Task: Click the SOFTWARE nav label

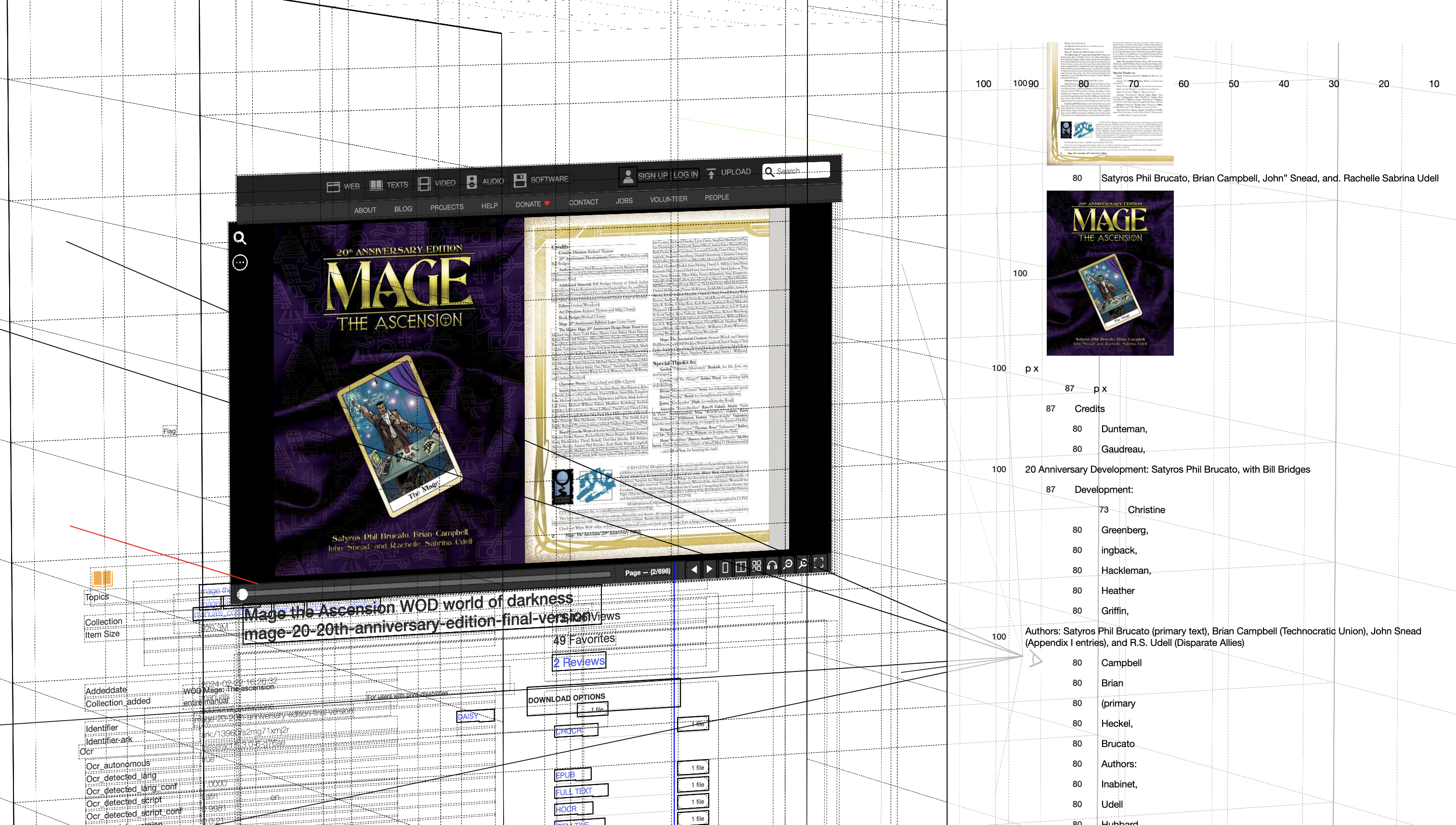Action: 548,179
